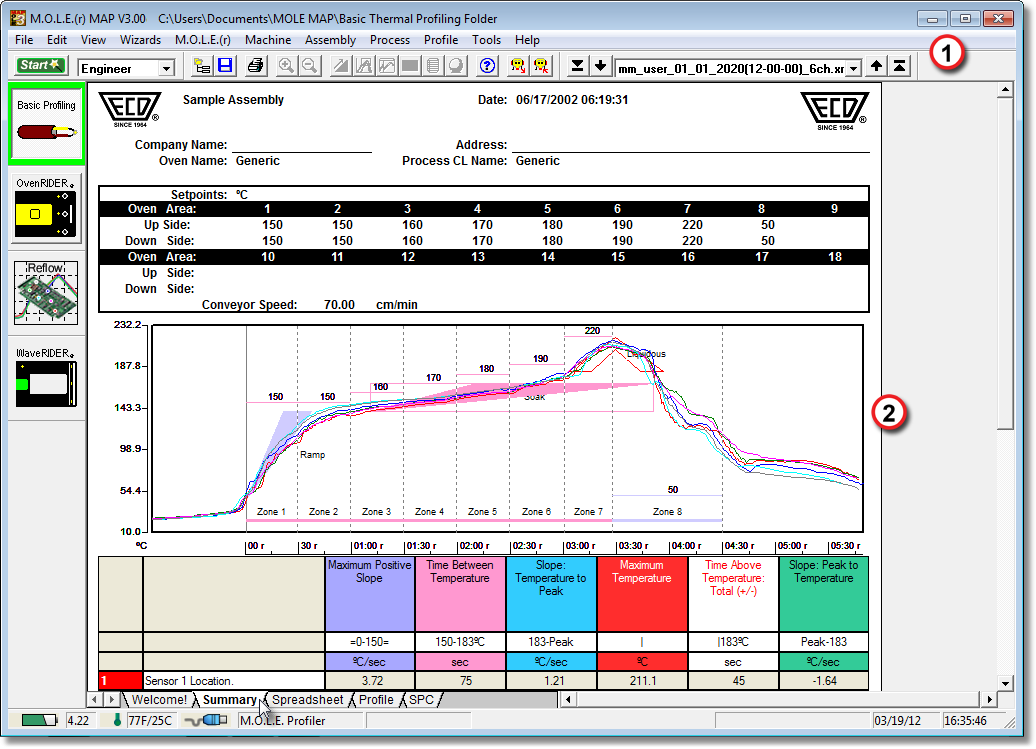Click the Slope: Peak to Temperature header

pos(823,594)
